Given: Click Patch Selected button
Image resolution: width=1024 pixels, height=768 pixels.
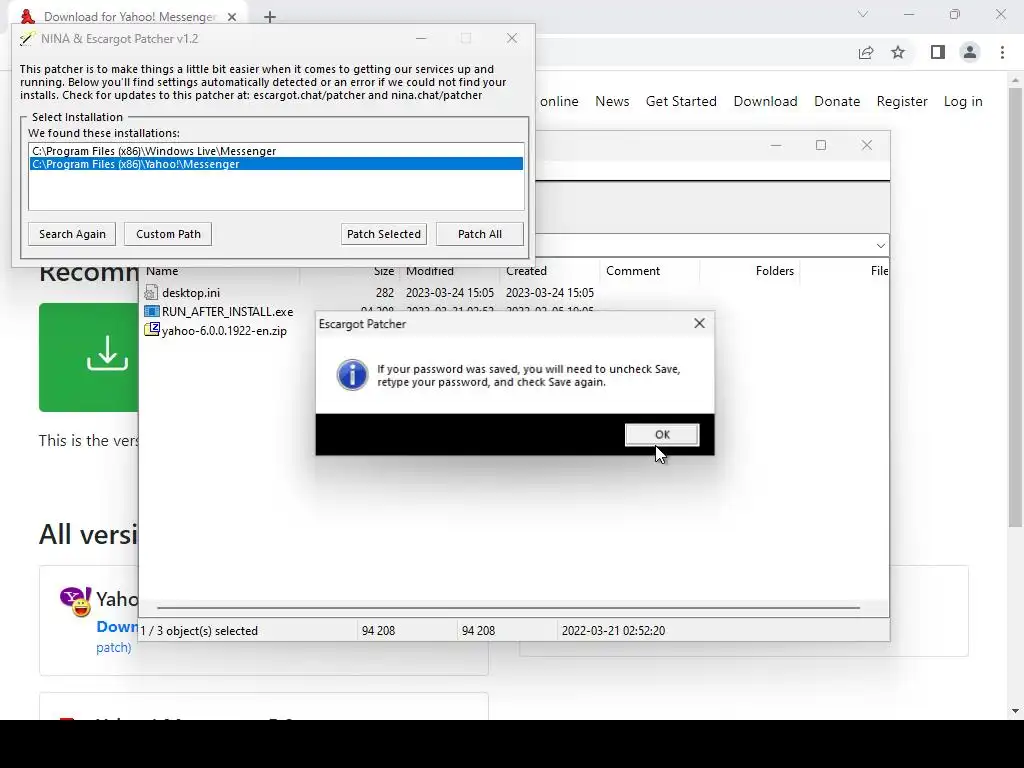Looking at the screenshot, I should click(x=383, y=234).
